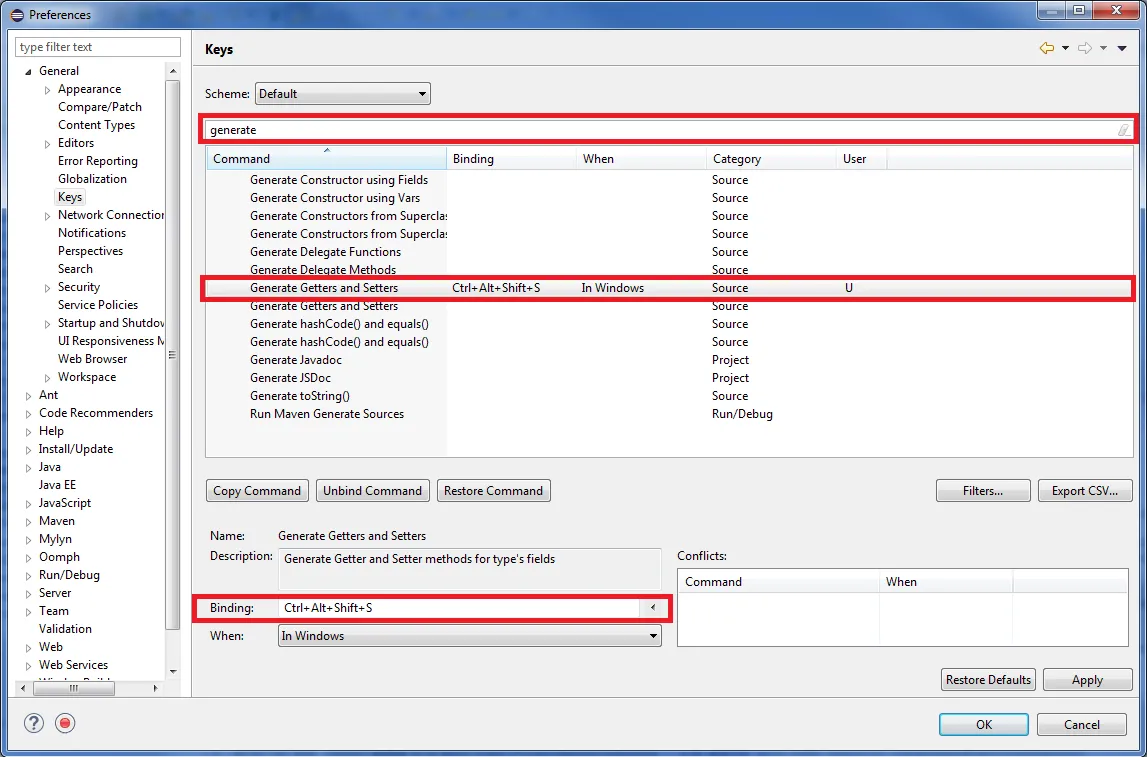The height and width of the screenshot is (757, 1147).
Task: Expand the Web Services tree node
Action: pos(29,666)
